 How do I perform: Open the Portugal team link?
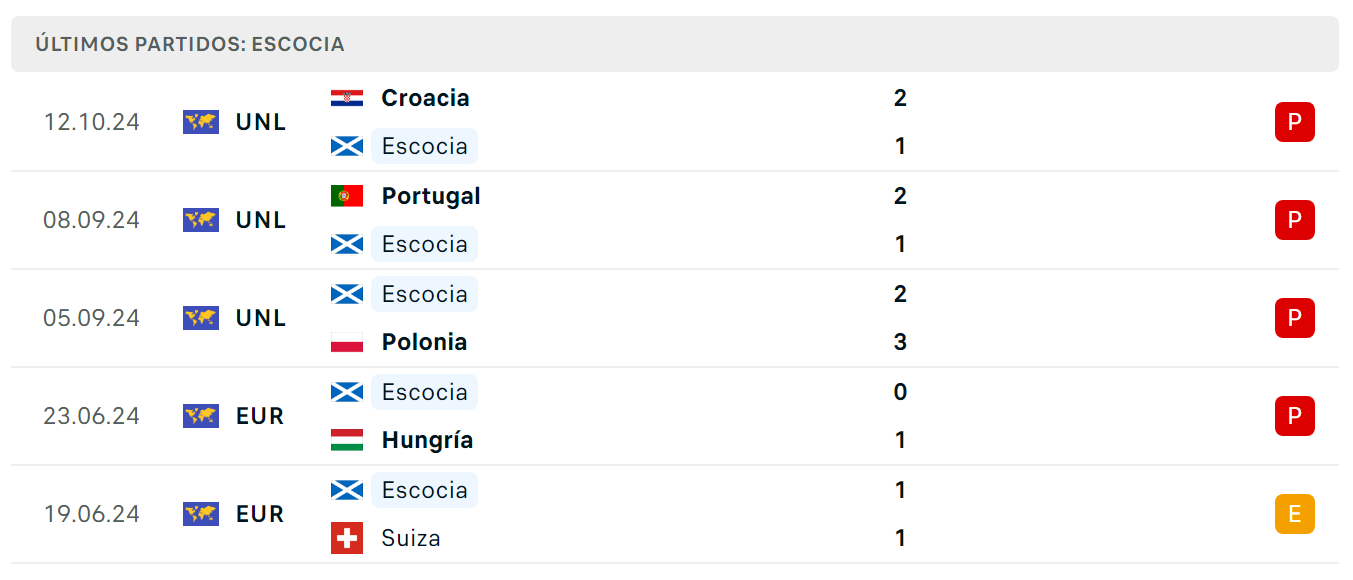431,196
